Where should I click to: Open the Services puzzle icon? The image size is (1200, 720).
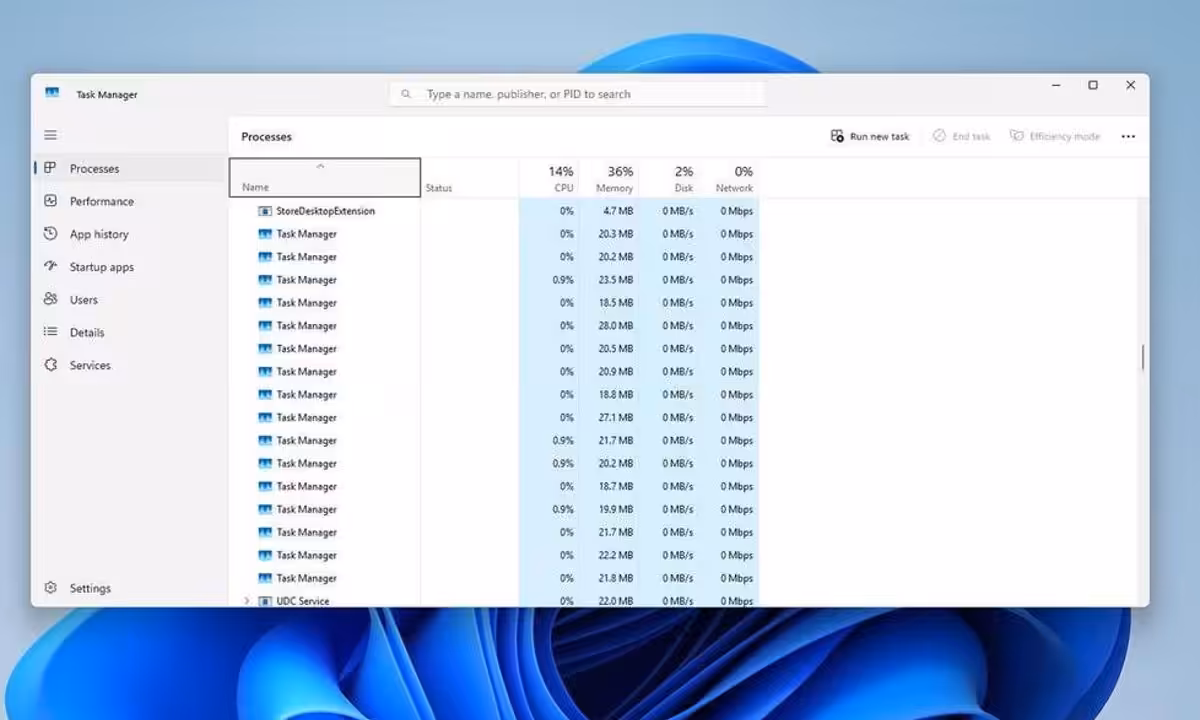(x=50, y=365)
